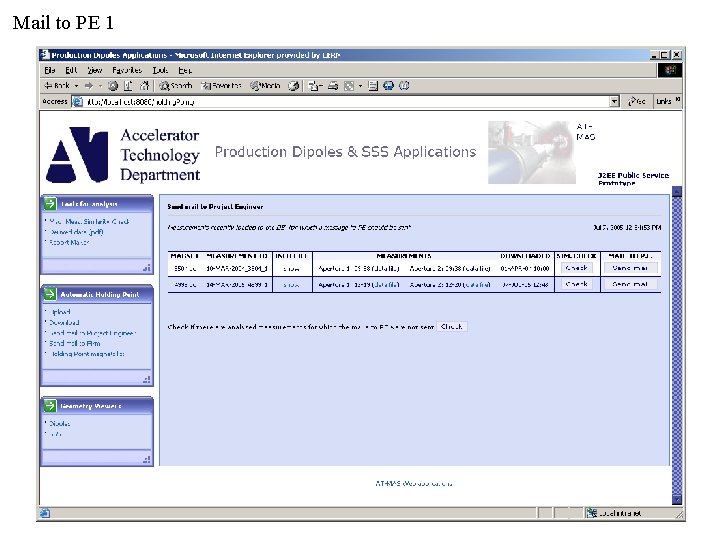
Task: Click the corner grip of Tools for Analysis panel
Action: point(146,268)
